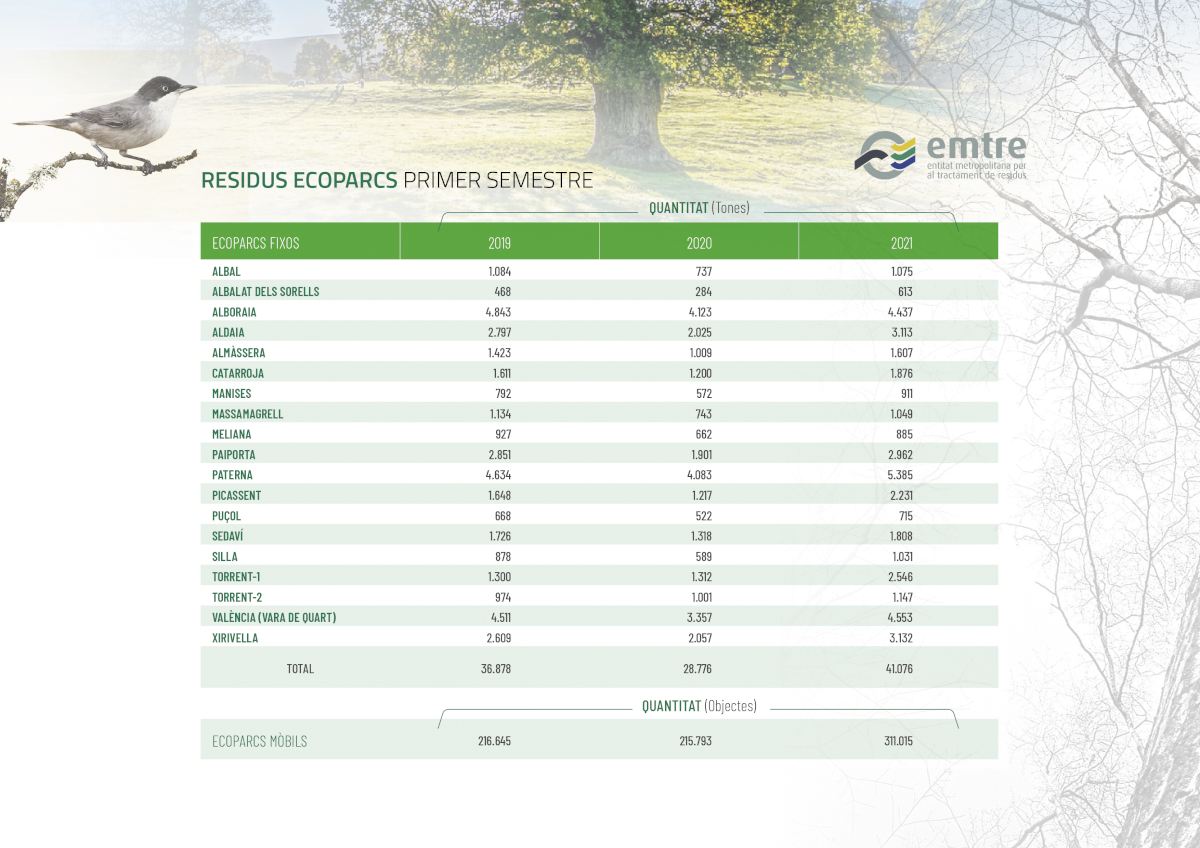Click the emtre logo
This screenshot has height=848, width=1200.
coord(940,155)
